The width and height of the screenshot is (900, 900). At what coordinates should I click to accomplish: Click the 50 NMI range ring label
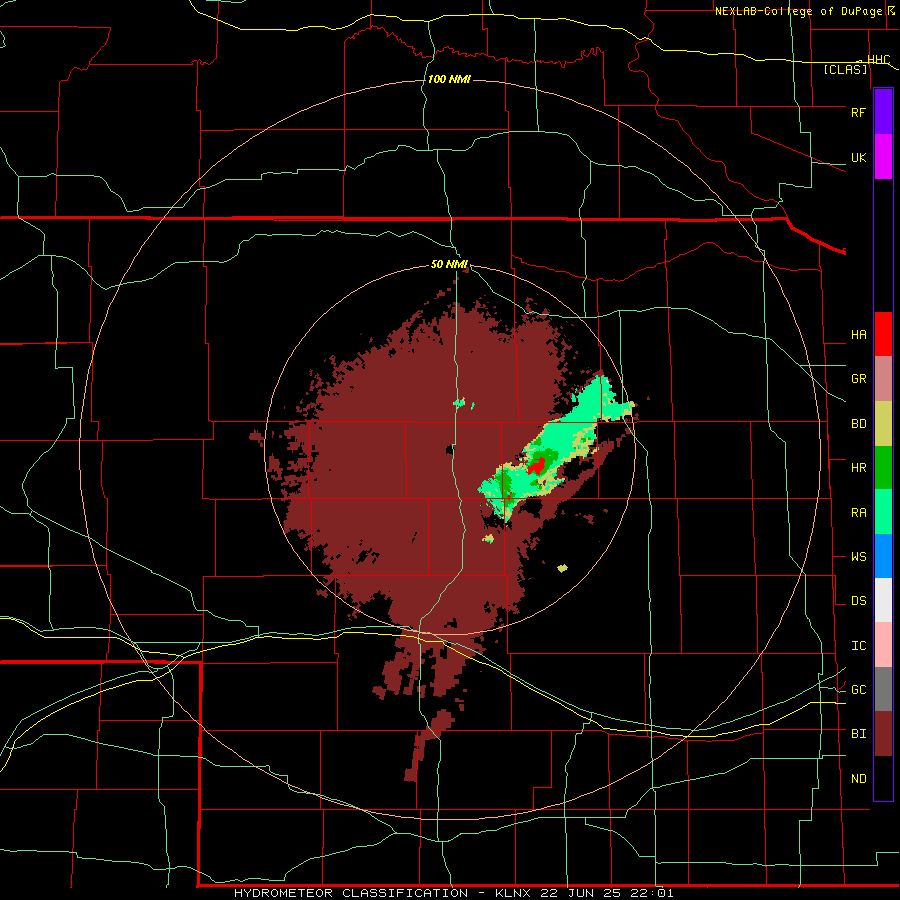point(449,265)
